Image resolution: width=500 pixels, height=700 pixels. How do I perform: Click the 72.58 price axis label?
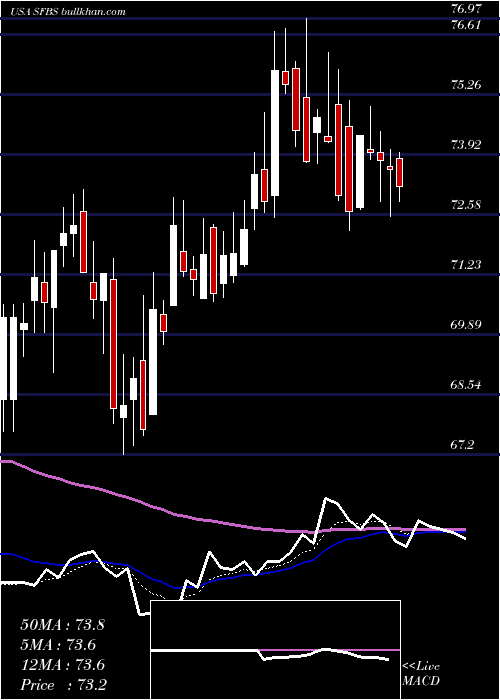pos(466,205)
